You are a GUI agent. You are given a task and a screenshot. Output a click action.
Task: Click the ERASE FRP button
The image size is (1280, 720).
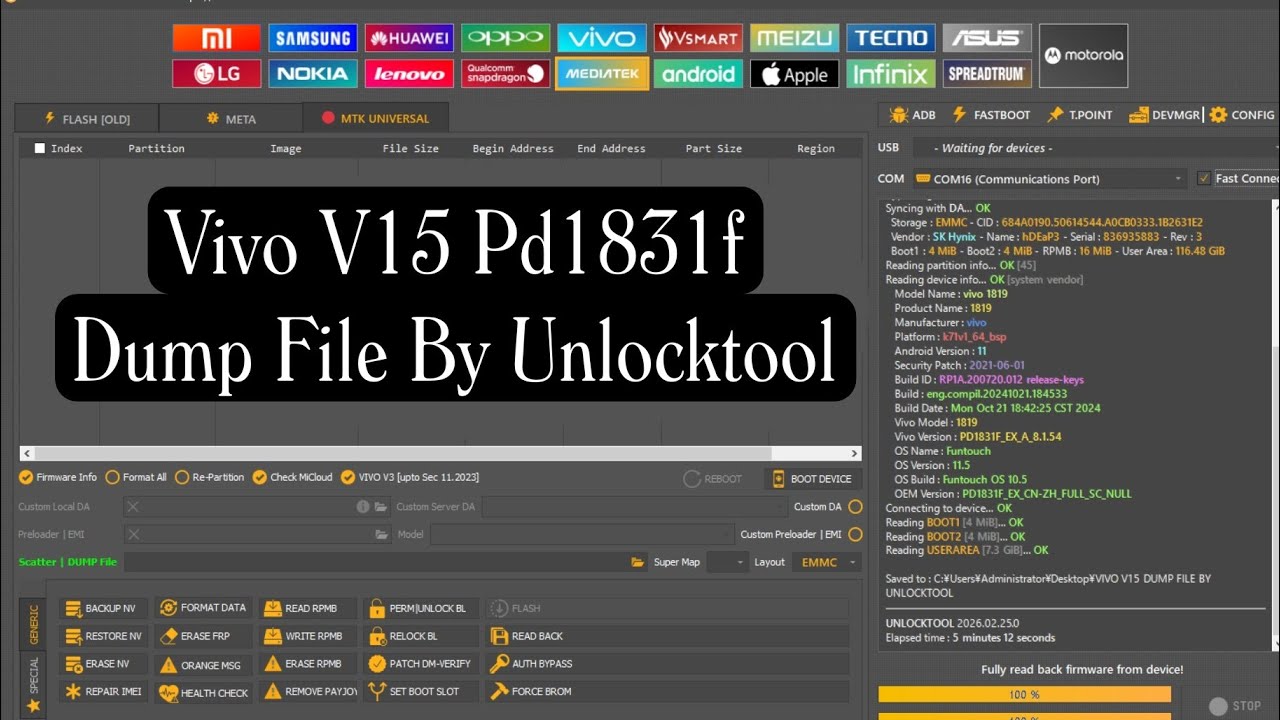click(x=203, y=636)
